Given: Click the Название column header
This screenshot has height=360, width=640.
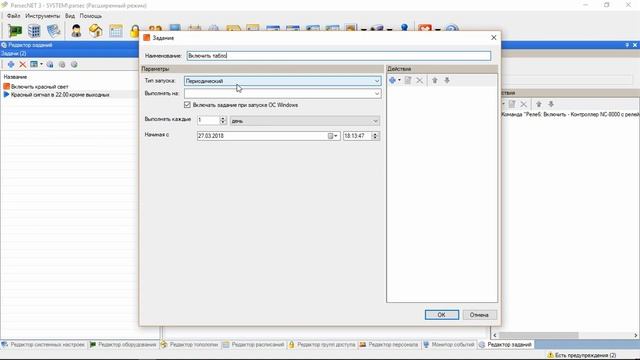Looking at the screenshot, I should point(16,77).
